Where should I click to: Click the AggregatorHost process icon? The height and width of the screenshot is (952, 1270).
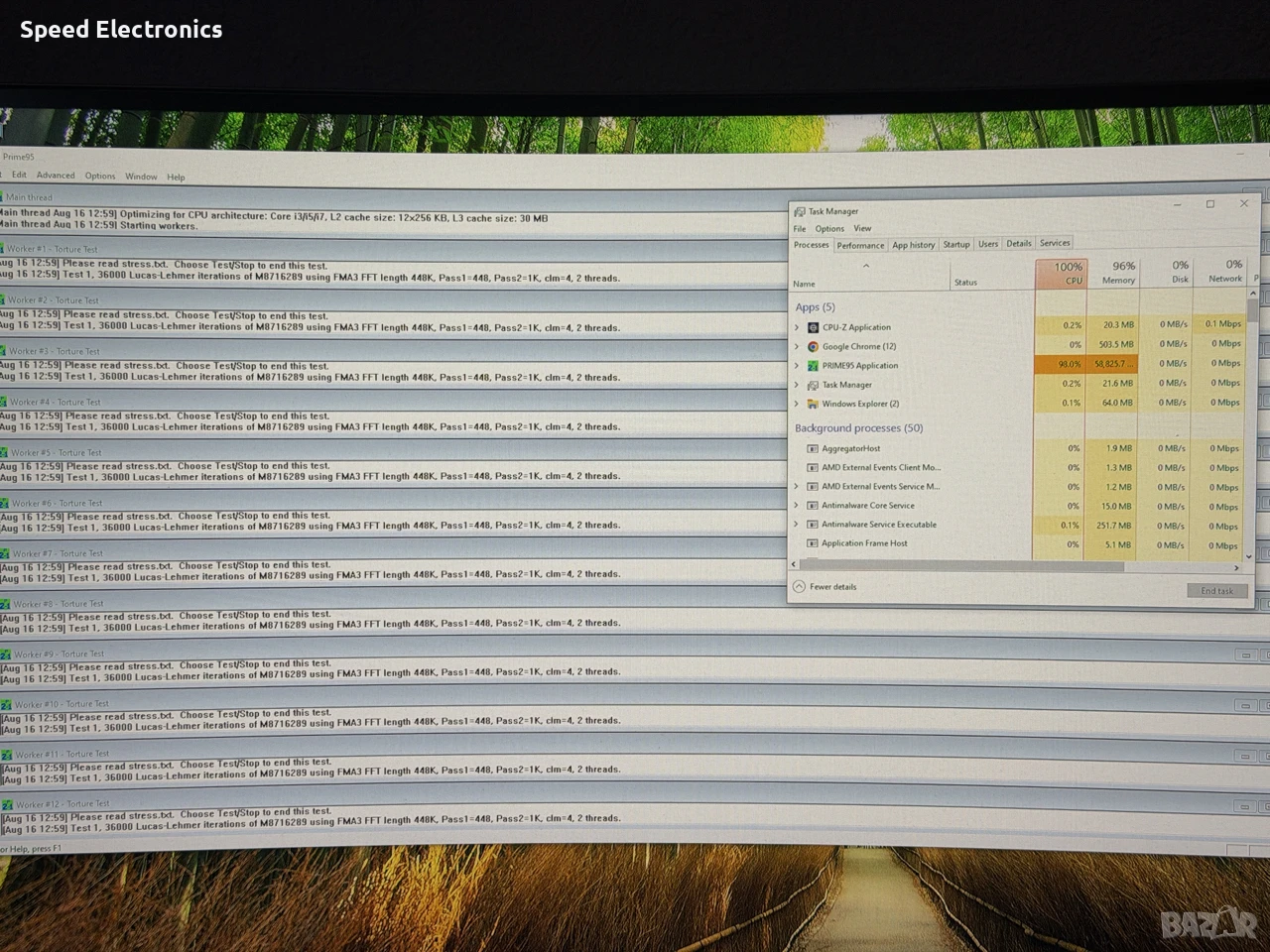pos(813,448)
